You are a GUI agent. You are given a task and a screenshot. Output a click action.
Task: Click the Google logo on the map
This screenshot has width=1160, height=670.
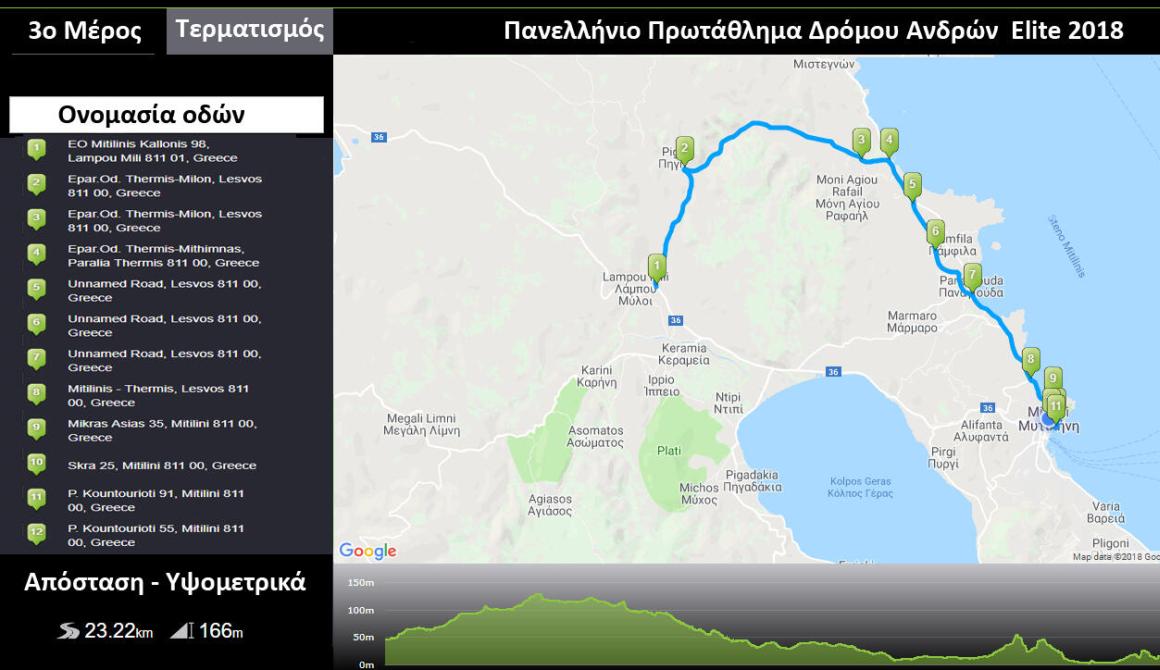click(x=368, y=551)
